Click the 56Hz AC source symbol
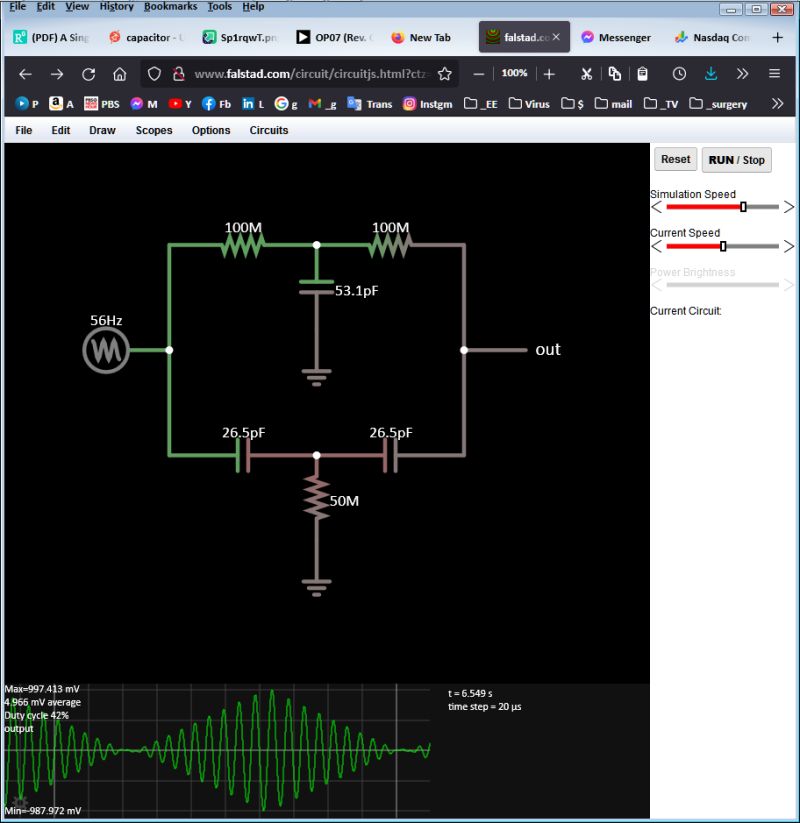The width and height of the screenshot is (800, 823). (x=104, y=349)
